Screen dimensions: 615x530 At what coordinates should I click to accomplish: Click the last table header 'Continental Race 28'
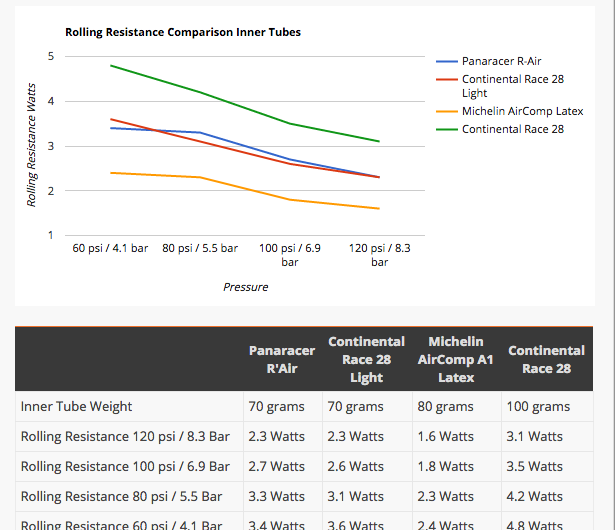[x=546, y=359]
